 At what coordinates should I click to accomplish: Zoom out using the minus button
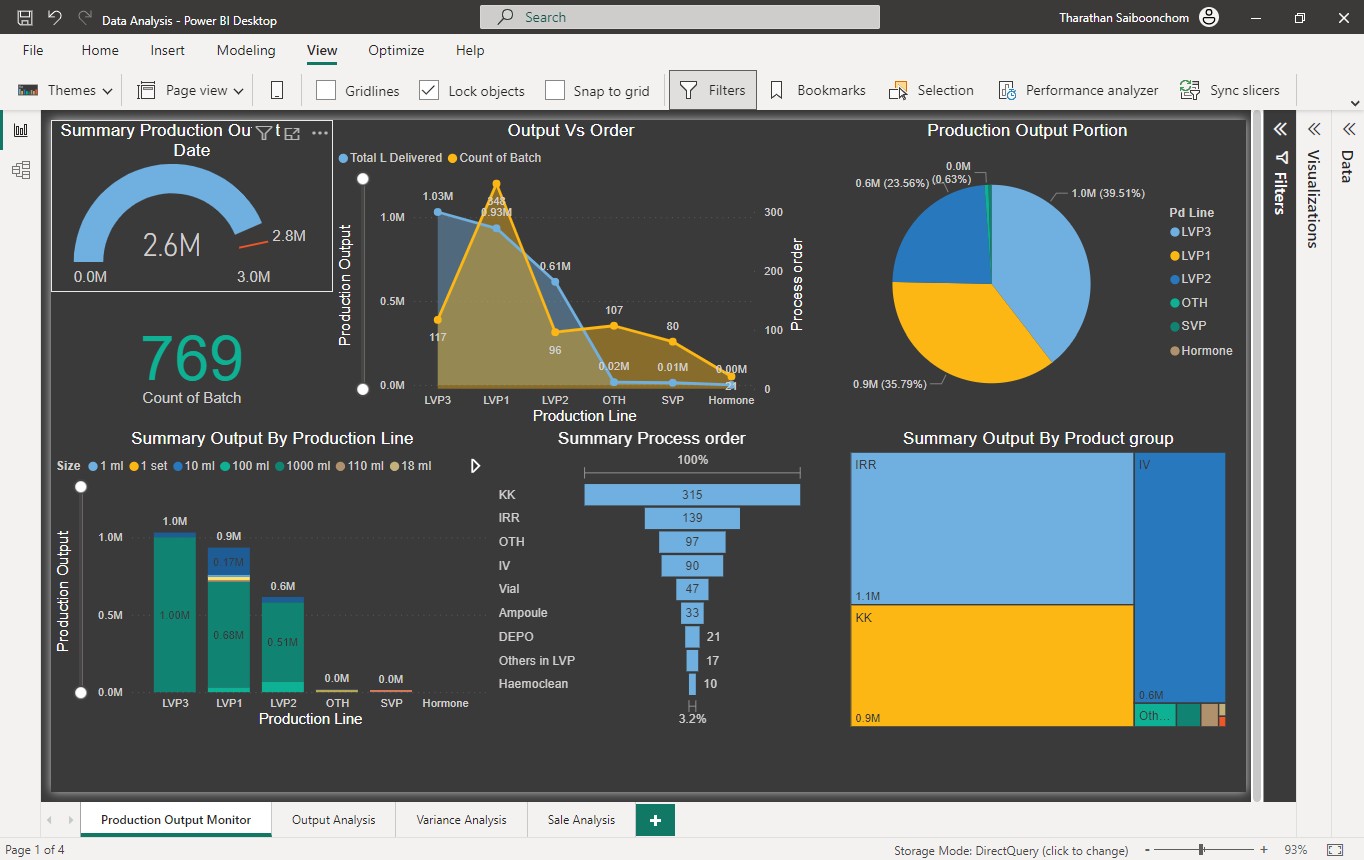1146,850
